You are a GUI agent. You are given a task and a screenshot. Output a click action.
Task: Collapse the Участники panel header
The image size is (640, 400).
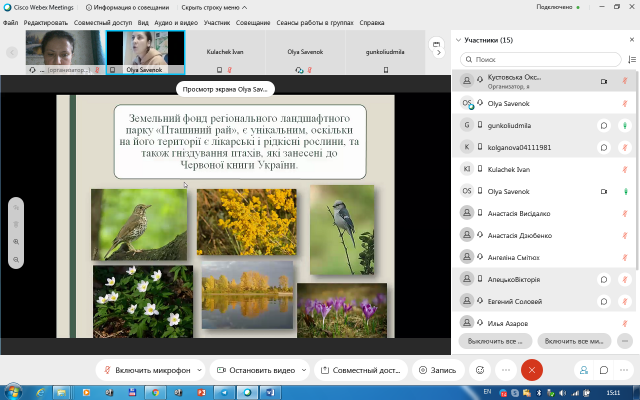(x=459, y=40)
